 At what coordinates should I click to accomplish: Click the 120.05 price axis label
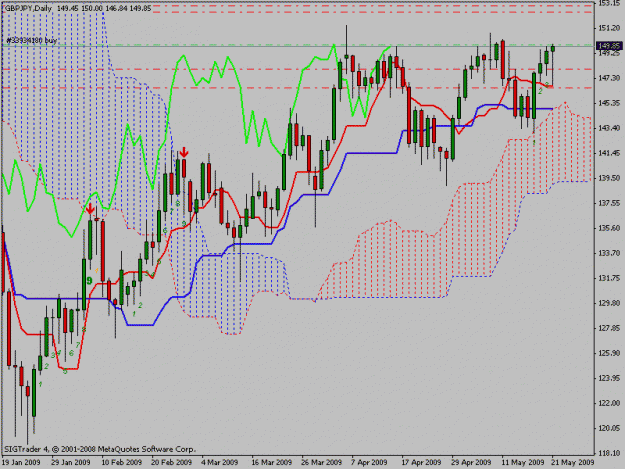609,428
